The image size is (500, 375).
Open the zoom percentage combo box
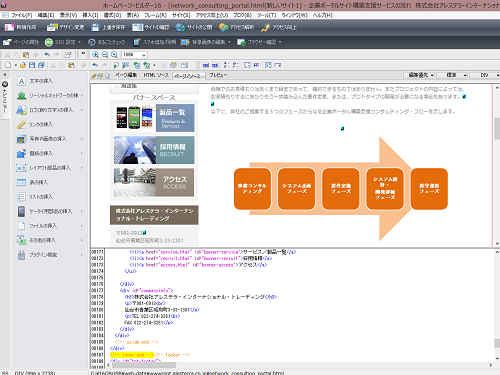click(x=135, y=55)
